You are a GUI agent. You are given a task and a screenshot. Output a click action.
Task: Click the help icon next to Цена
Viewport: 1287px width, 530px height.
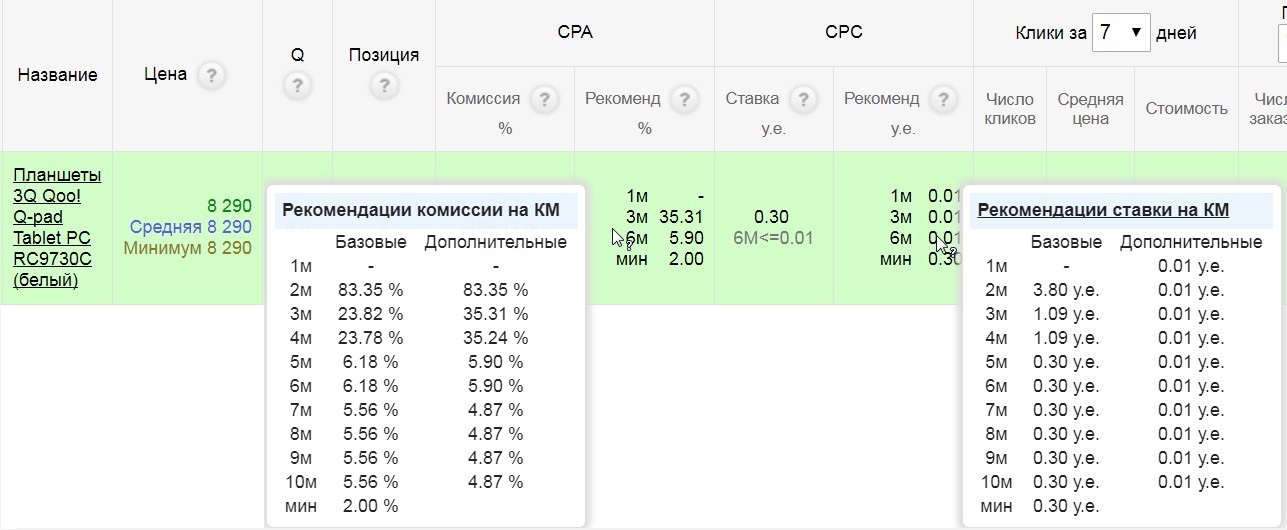pyautogui.click(x=210, y=76)
